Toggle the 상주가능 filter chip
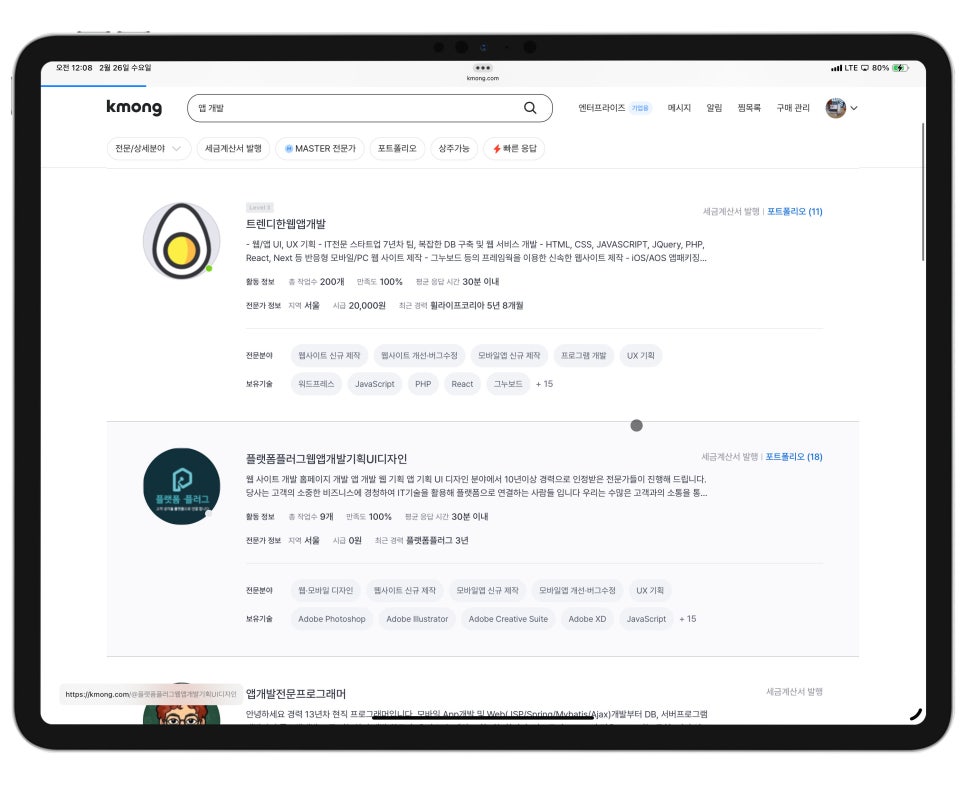 point(453,148)
